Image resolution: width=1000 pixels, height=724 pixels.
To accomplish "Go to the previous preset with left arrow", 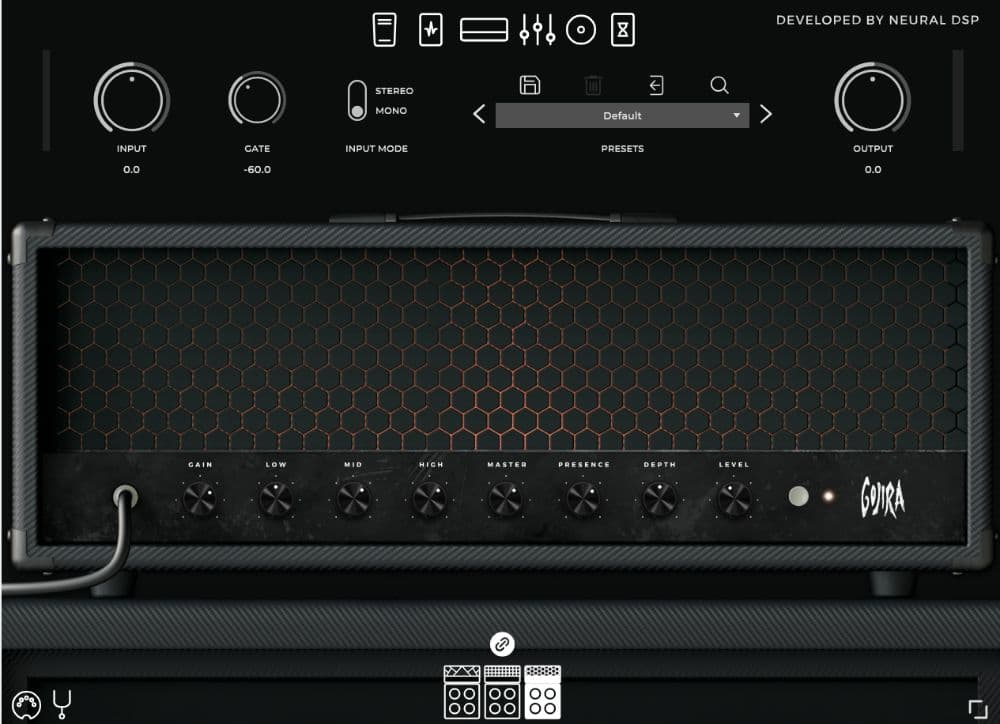I will click(478, 114).
